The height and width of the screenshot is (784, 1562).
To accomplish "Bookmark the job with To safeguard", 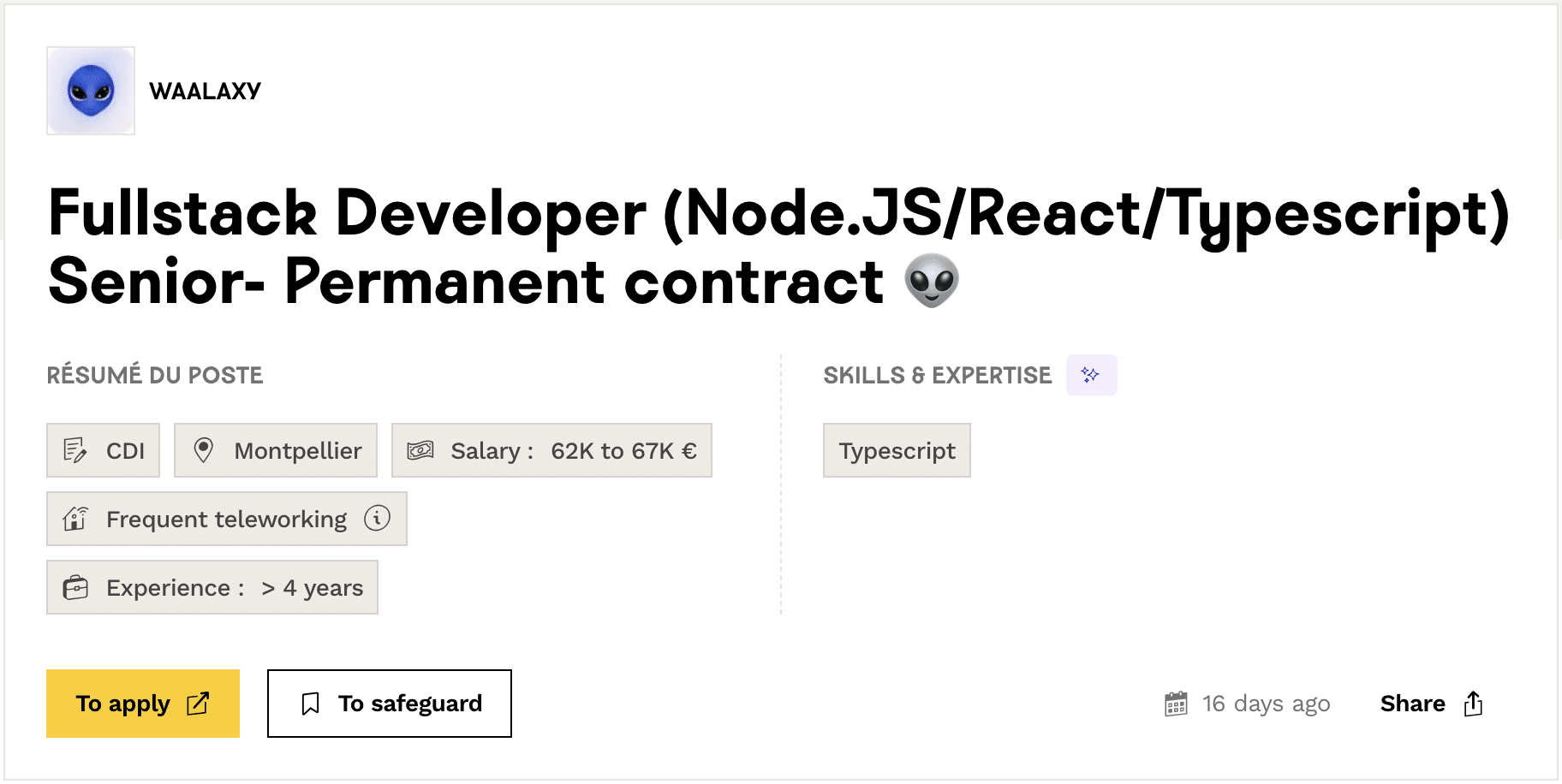I will point(390,704).
